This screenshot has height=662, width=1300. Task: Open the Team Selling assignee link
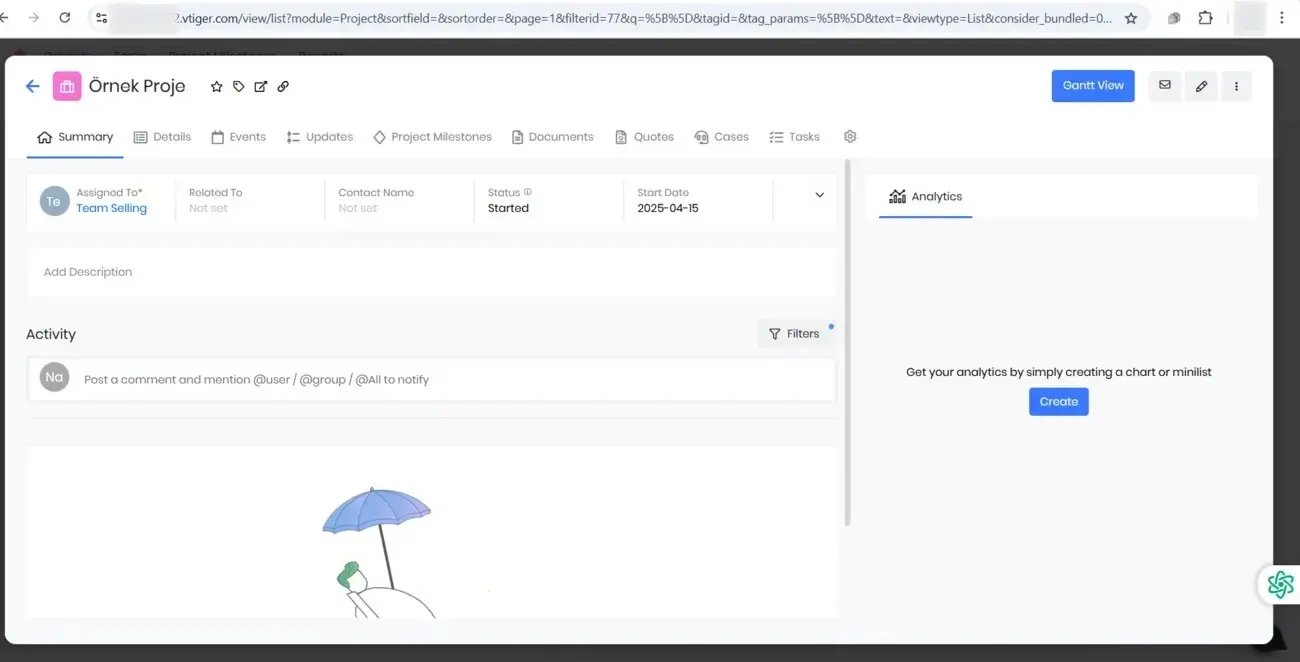point(111,208)
